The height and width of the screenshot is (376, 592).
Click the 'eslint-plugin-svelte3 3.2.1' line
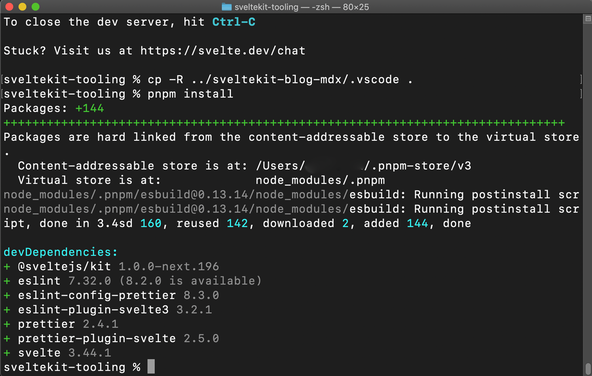(x=108, y=309)
